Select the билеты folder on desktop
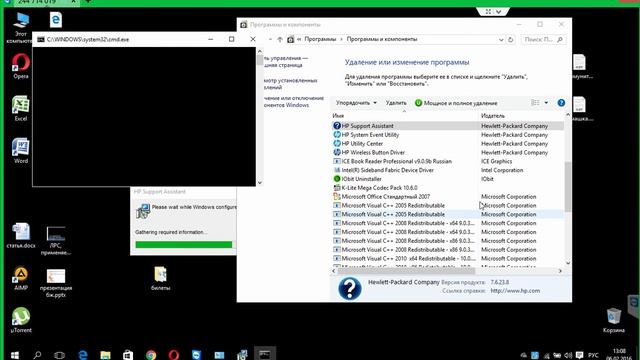The height and width of the screenshot is (360, 640). point(160,278)
